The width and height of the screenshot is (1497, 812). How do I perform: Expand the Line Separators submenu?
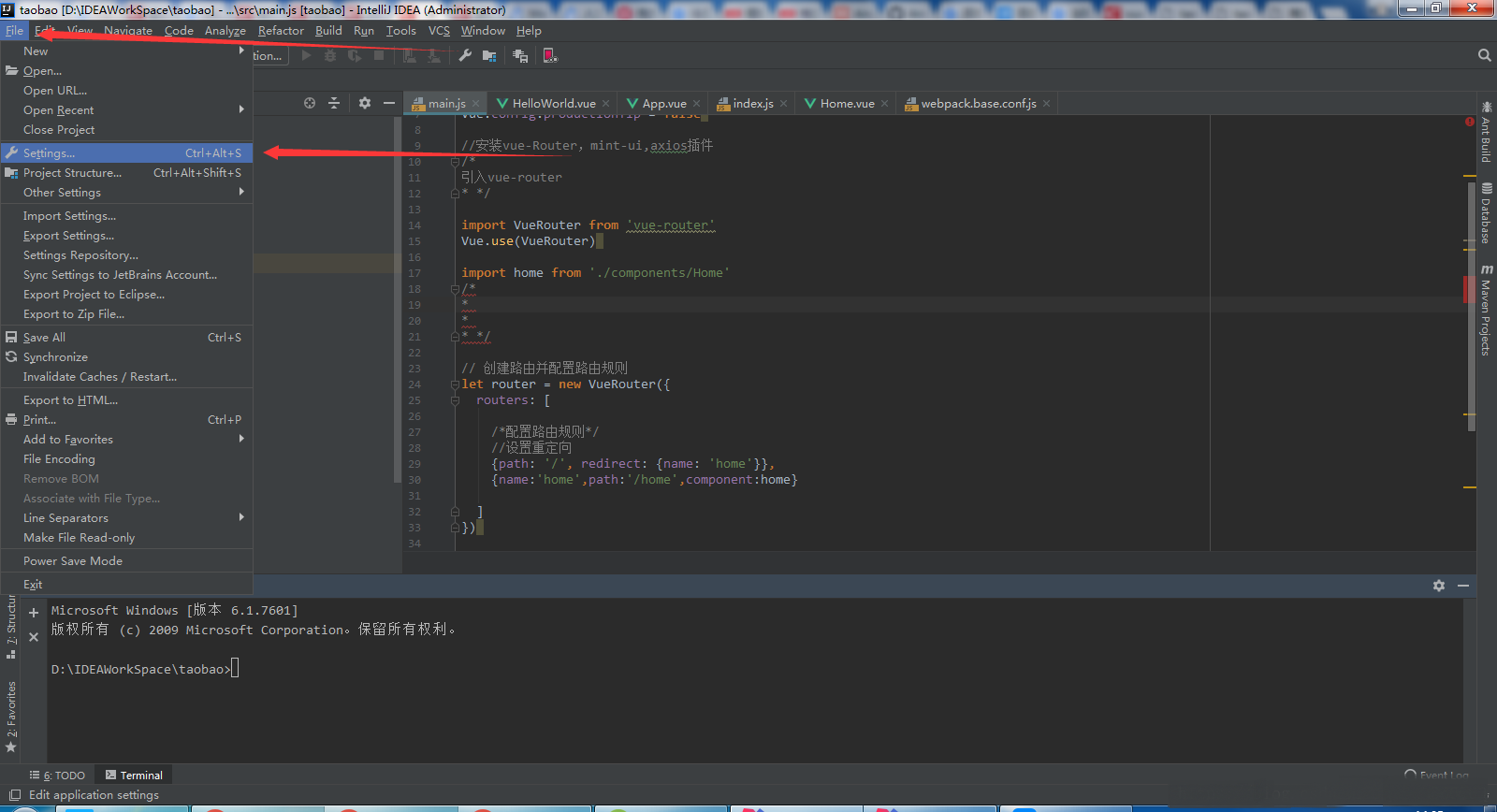tap(65, 518)
